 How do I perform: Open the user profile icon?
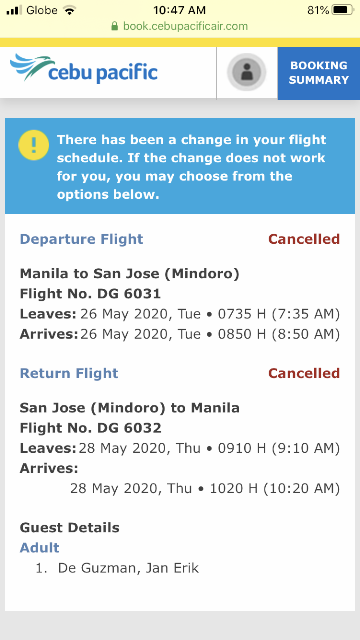click(247, 72)
